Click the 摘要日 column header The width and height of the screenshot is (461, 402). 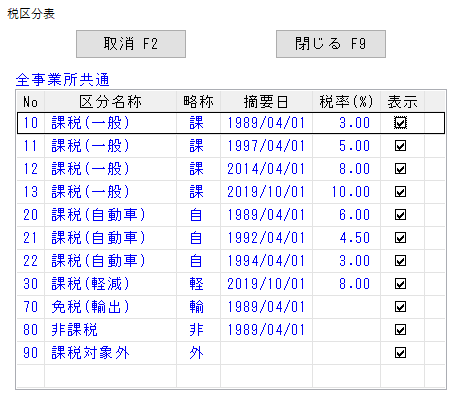(266, 101)
